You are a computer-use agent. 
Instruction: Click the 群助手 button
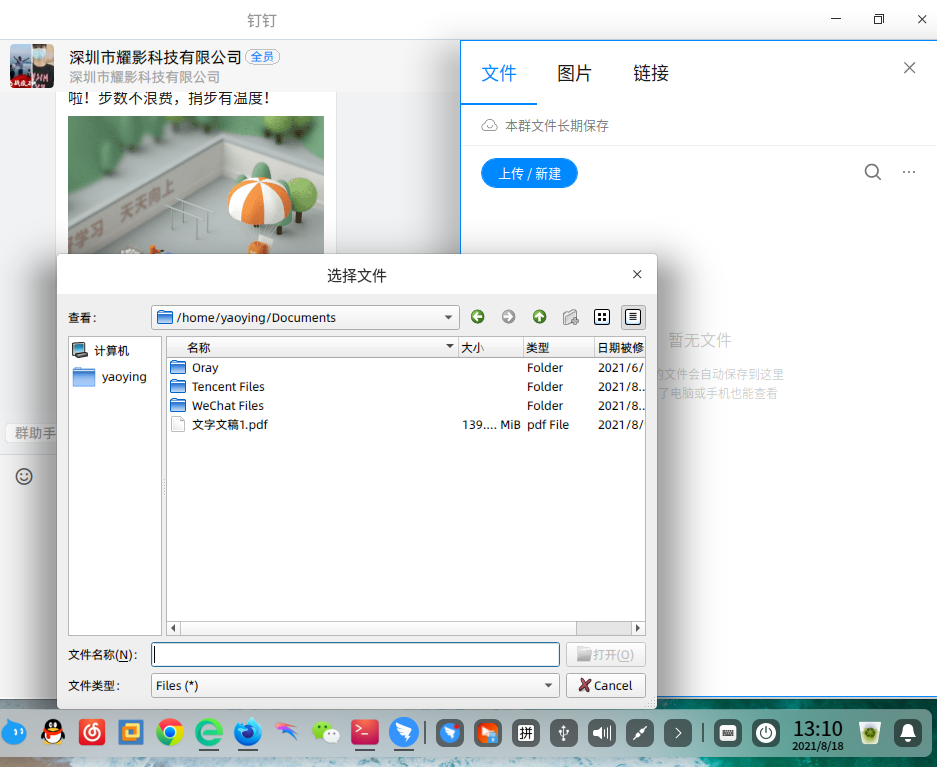pyautogui.click(x=33, y=433)
